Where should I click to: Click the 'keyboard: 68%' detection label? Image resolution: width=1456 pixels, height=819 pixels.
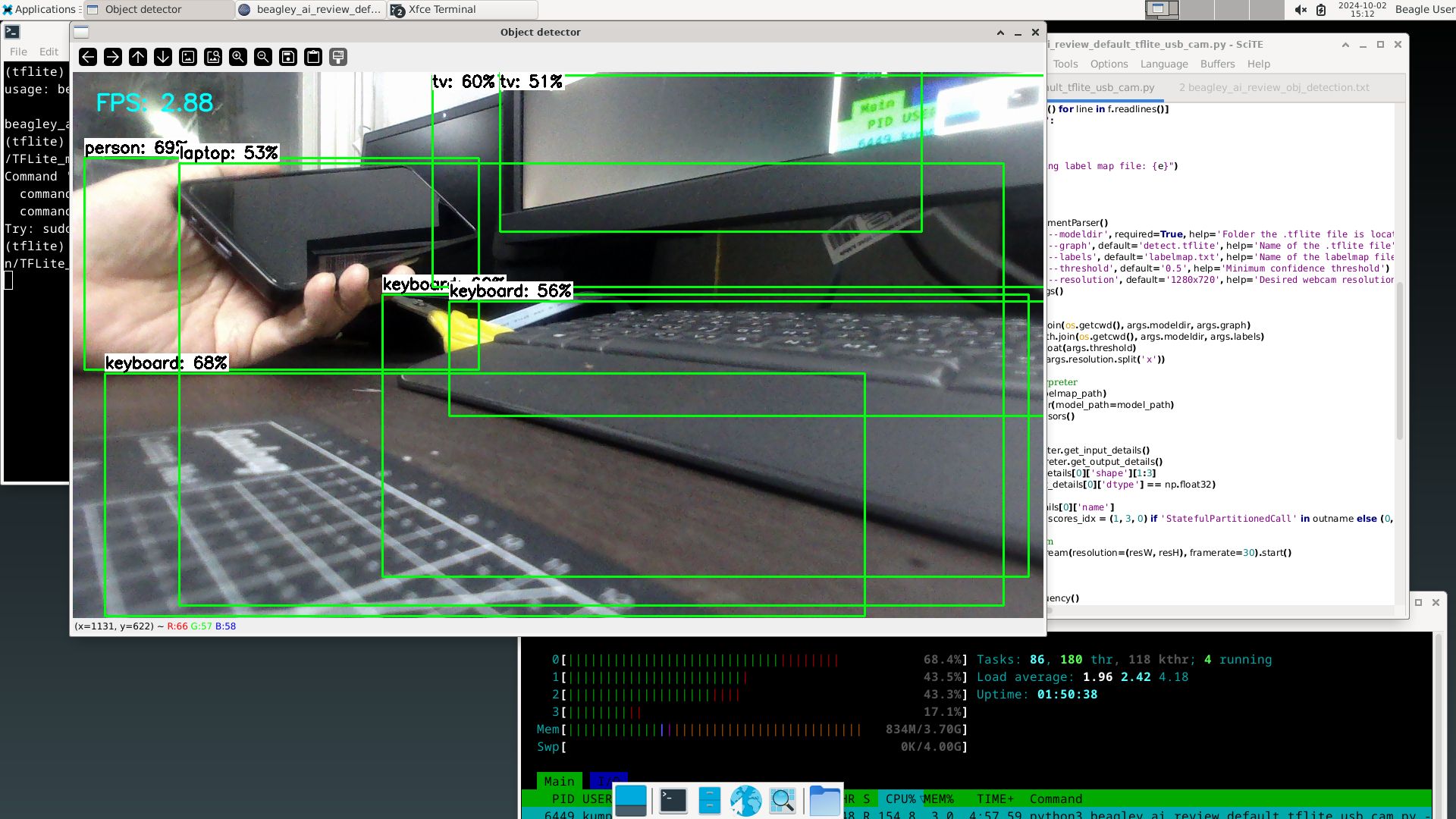pyautogui.click(x=166, y=363)
